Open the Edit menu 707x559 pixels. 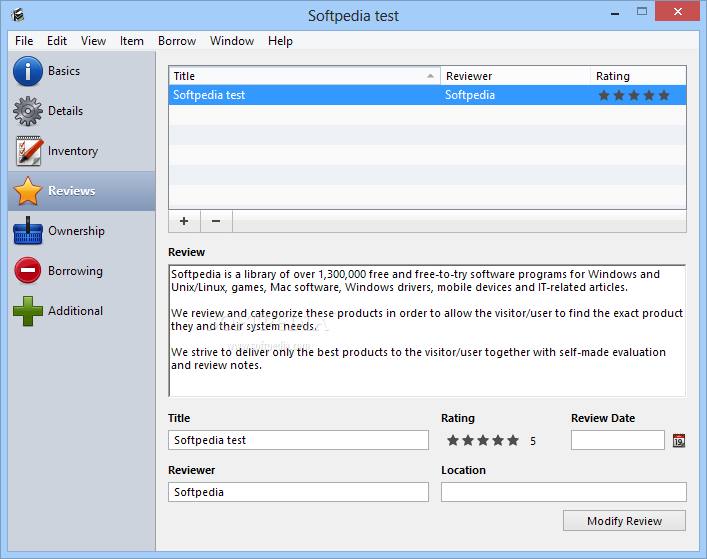(x=57, y=41)
